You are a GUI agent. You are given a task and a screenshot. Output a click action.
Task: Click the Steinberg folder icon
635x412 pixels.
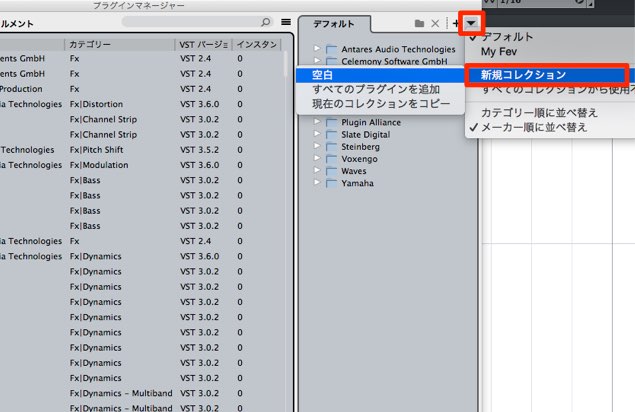tap(332, 147)
